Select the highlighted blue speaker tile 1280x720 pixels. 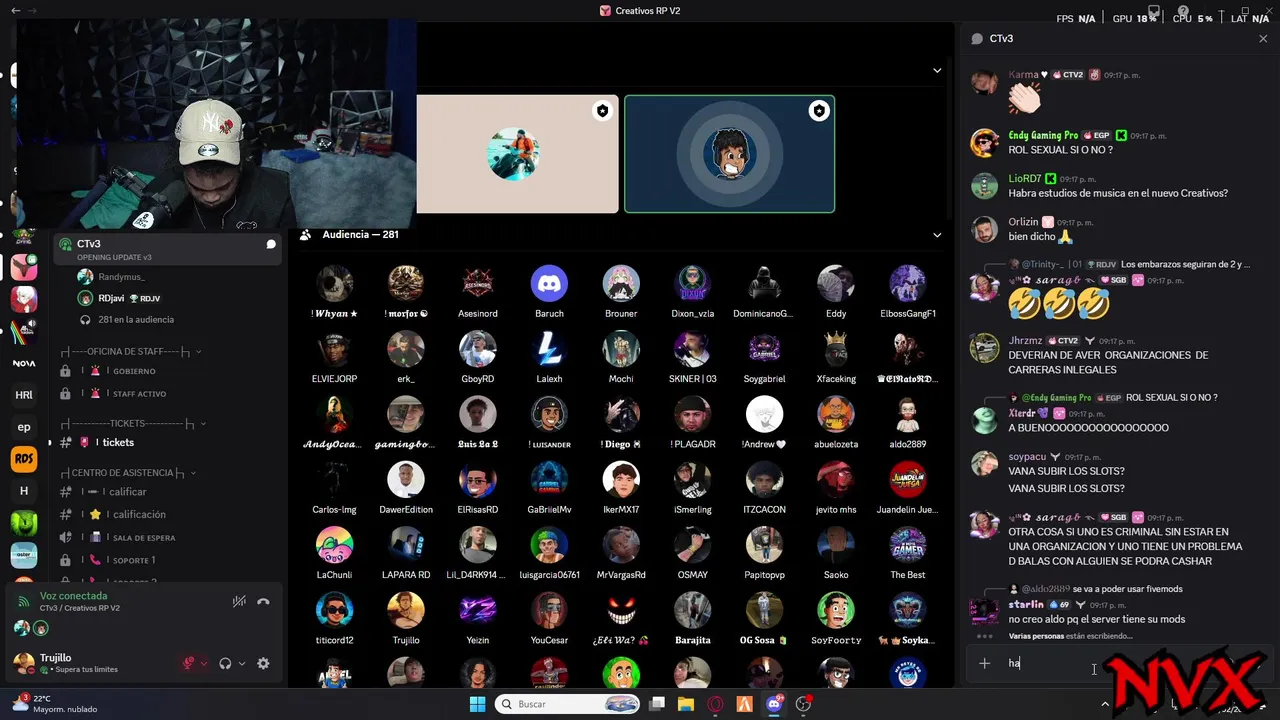729,154
